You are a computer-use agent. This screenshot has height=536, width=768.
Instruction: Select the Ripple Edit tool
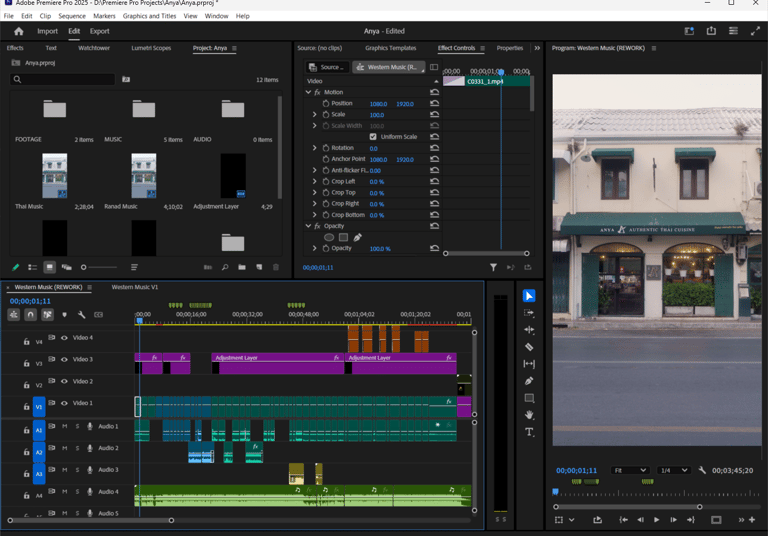[529, 330]
